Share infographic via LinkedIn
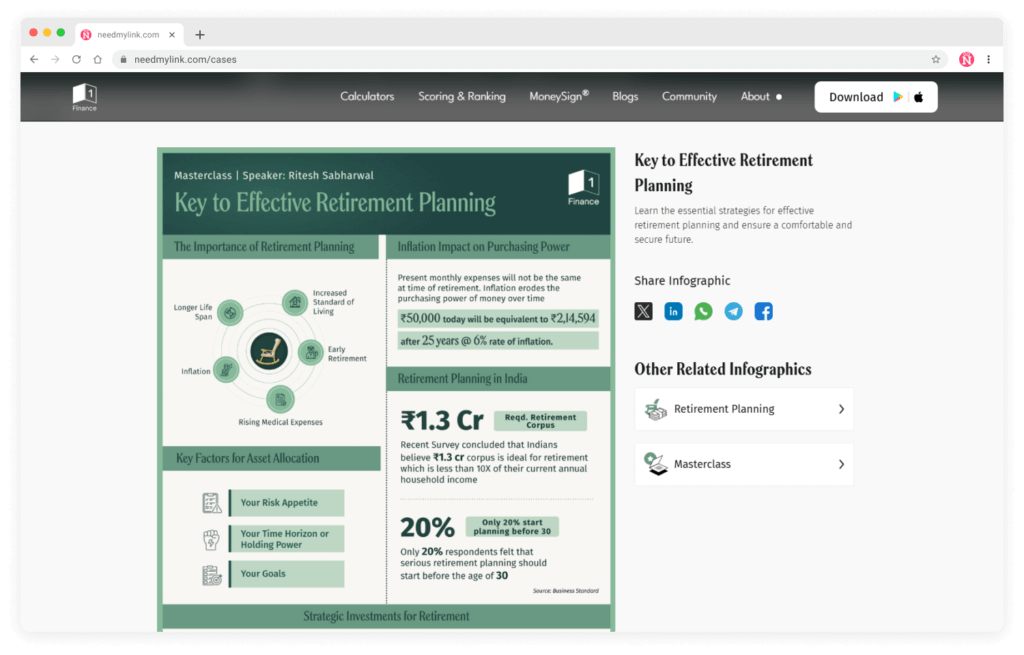Screen dimensions: 1024x655 click(673, 311)
